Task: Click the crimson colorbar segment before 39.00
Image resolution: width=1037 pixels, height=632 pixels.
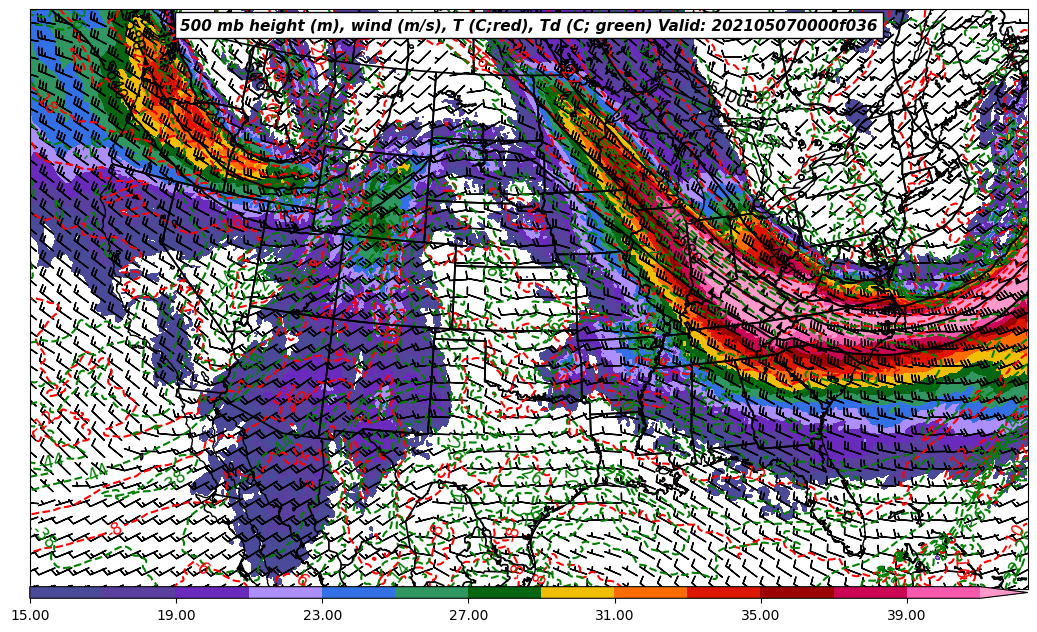Action: (870, 592)
